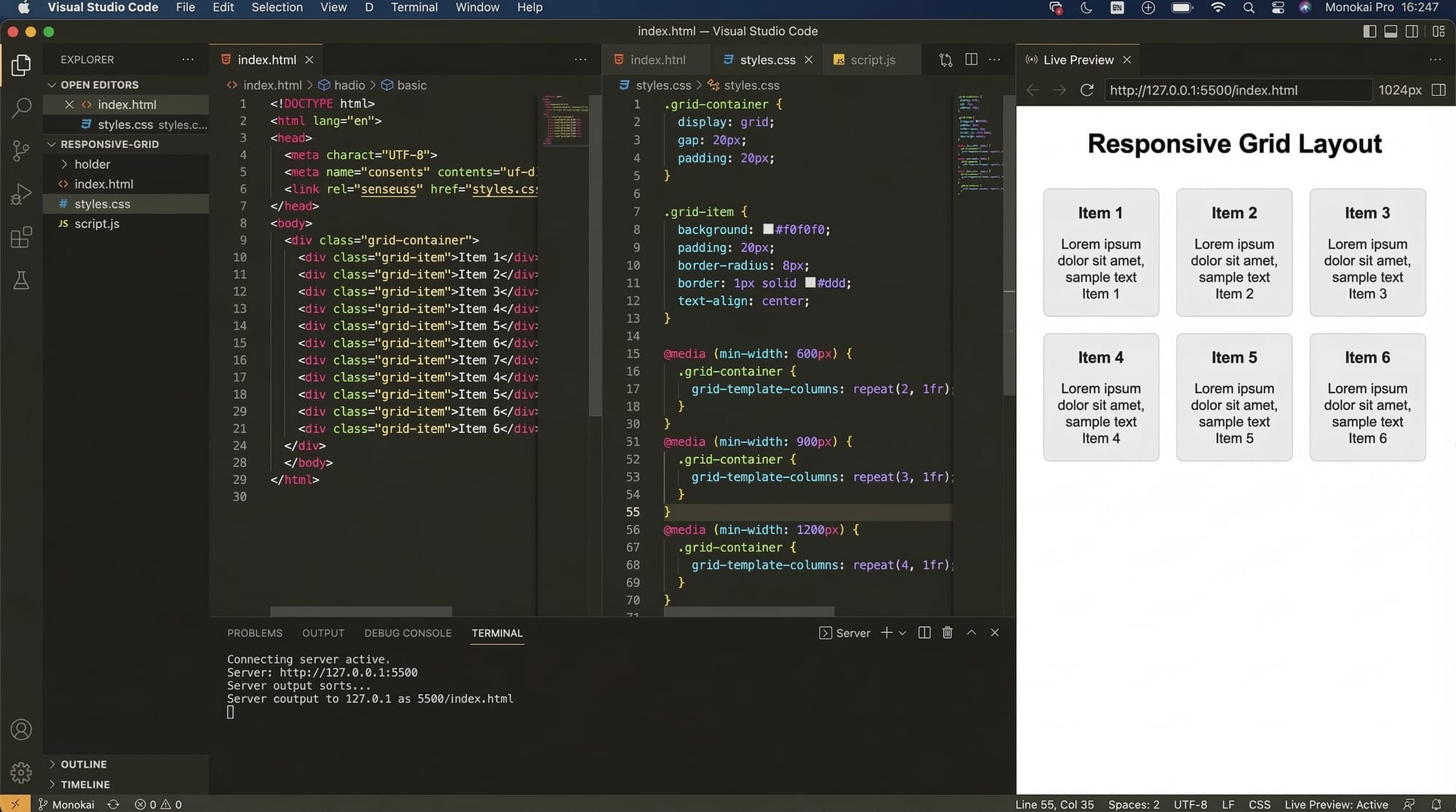1456x812 pixels.
Task: Open new terminal dropdown arrow
Action: pyautogui.click(x=903, y=633)
